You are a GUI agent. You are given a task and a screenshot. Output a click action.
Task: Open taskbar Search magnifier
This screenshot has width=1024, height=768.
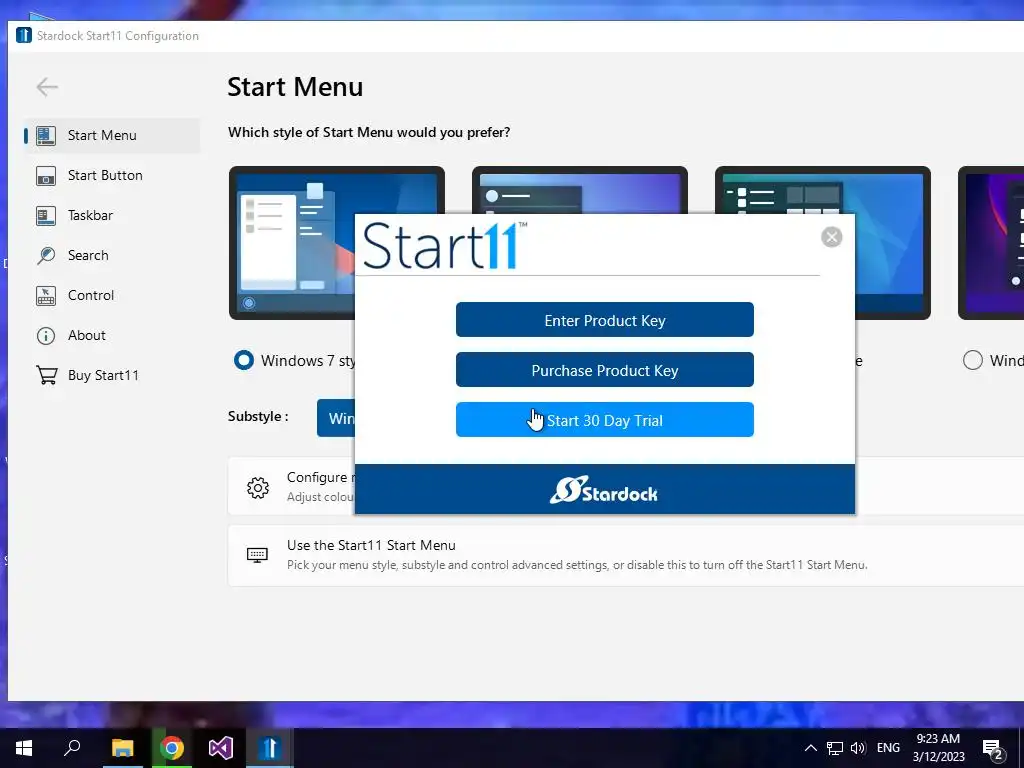[x=72, y=748]
